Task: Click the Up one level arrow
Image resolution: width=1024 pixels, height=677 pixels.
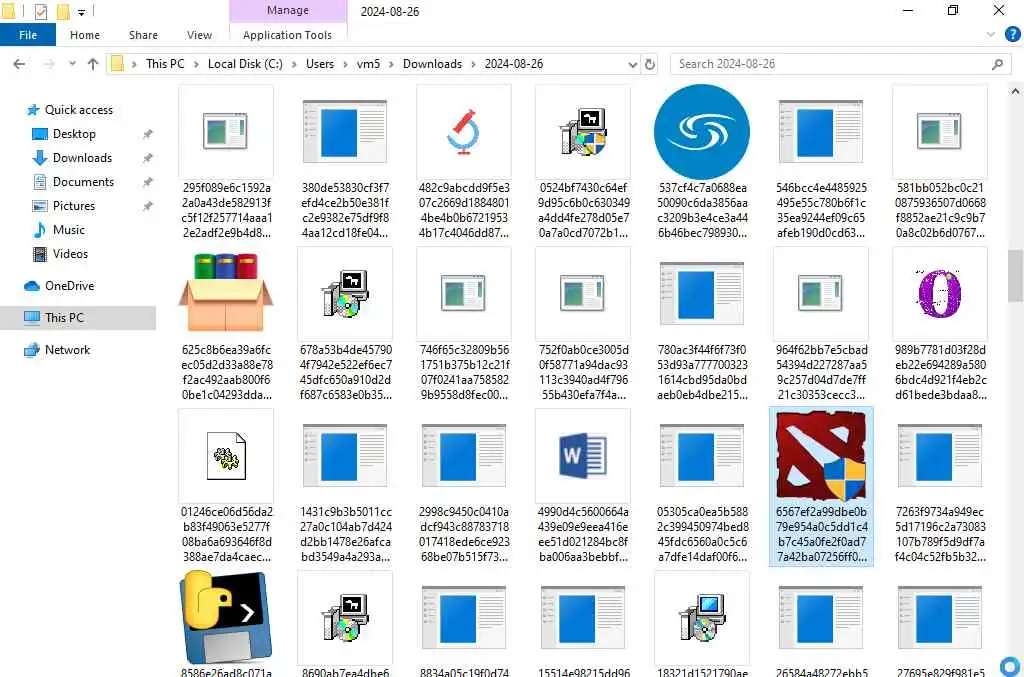Action: (x=93, y=64)
